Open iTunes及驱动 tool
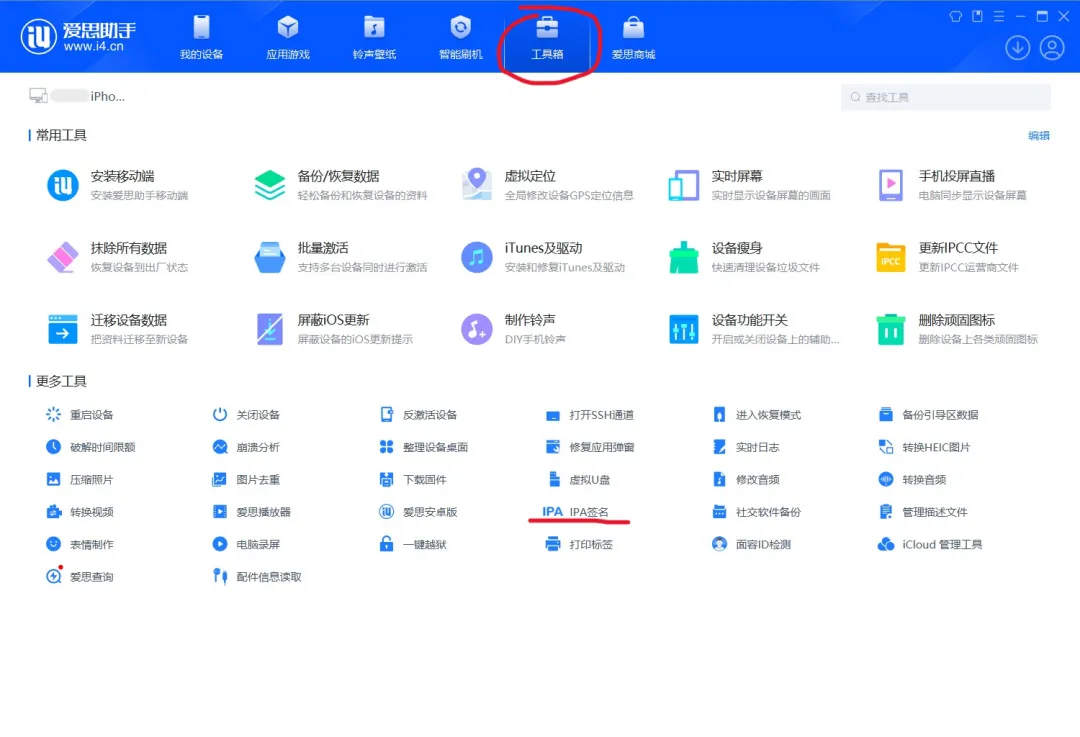Image resolution: width=1080 pixels, height=737 pixels. pos(543,257)
